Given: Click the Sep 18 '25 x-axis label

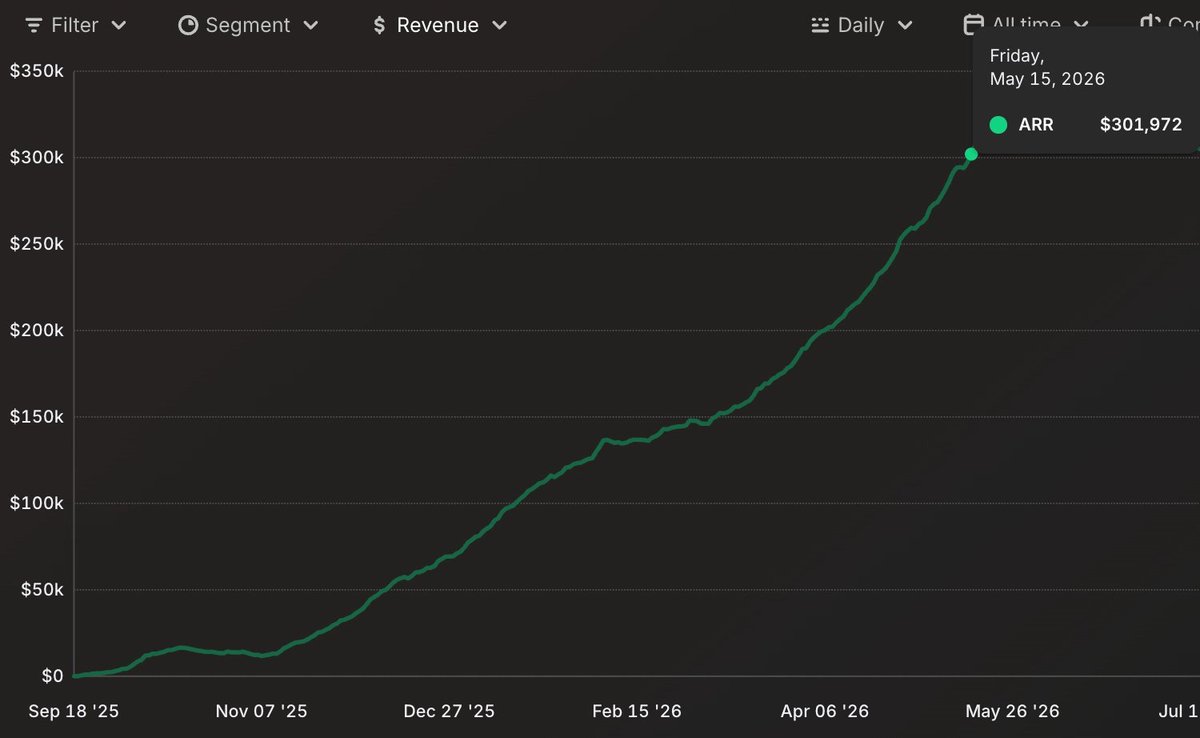Looking at the screenshot, I should [74, 711].
